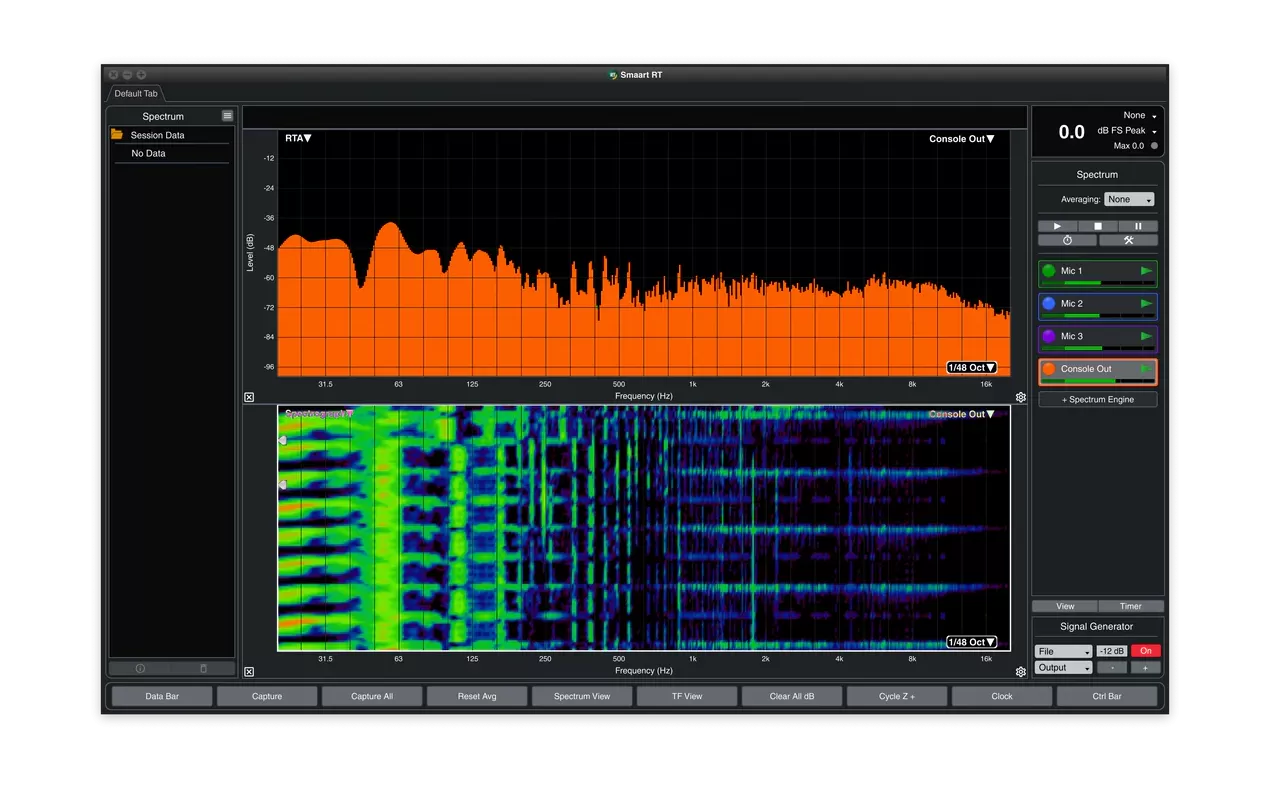Click the Reset Avg button
This screenshot has width=1270, height=785.
477,696
